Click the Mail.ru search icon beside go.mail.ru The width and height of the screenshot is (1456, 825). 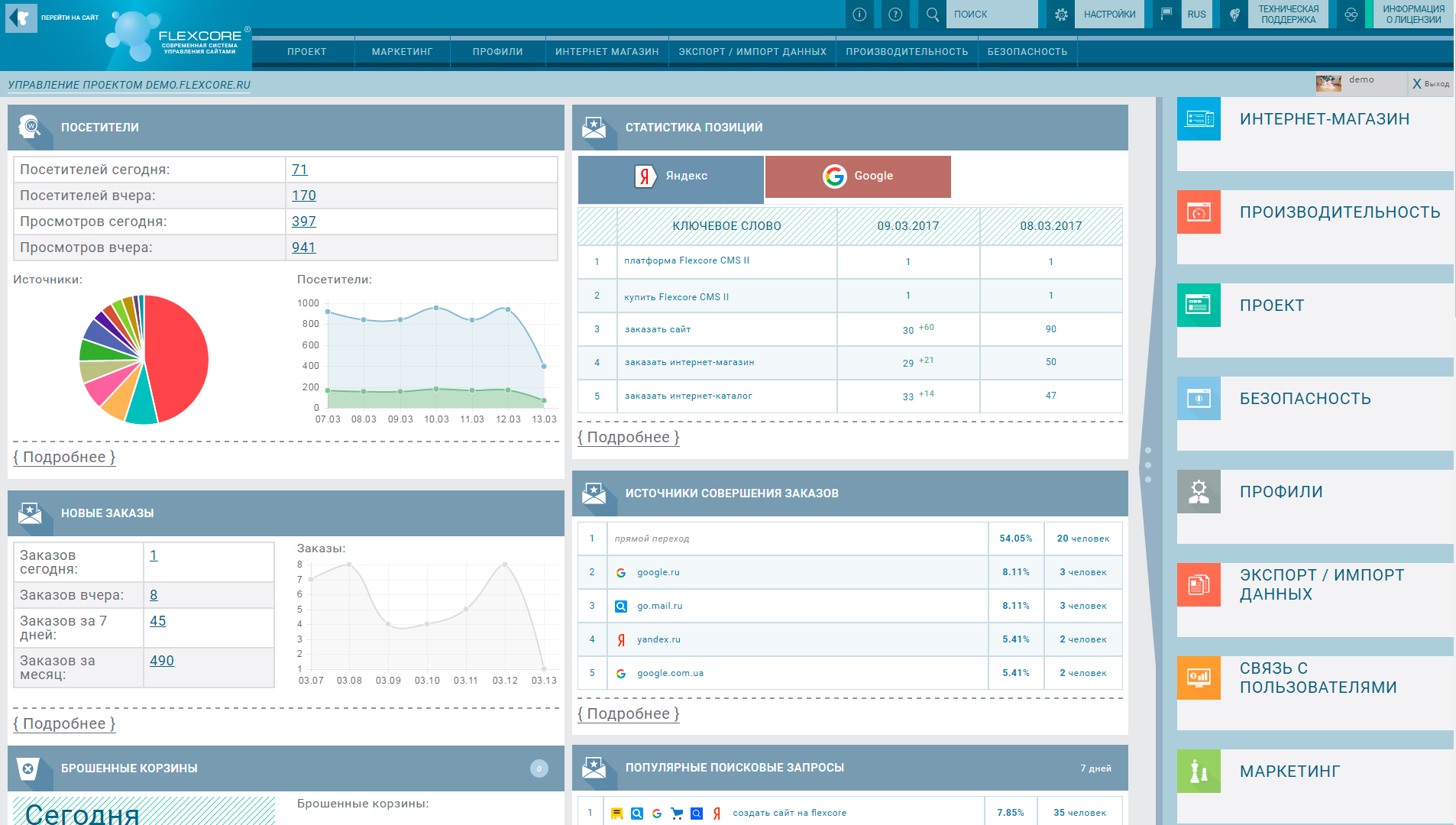tap(621, 606)
